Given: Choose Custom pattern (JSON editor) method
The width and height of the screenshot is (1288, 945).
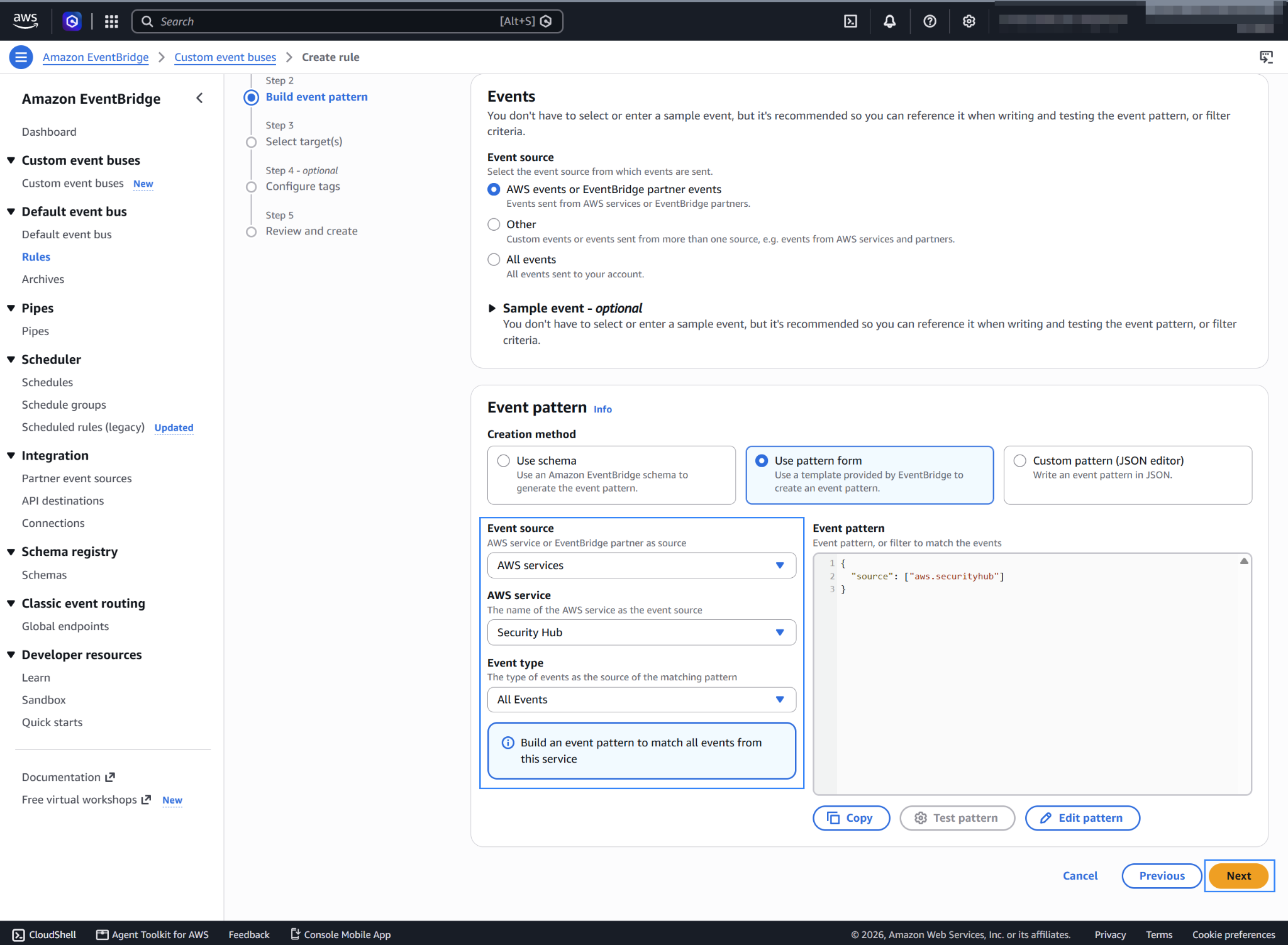Looking at the screenshot, I should click(x=1128, y=475).
